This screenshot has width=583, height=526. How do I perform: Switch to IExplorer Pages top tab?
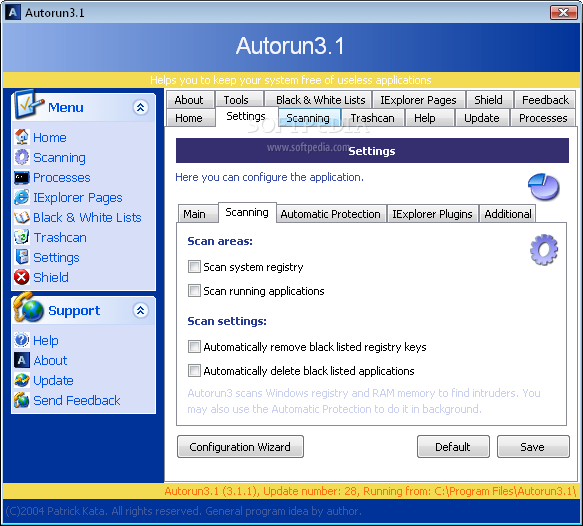coord(418,100)
